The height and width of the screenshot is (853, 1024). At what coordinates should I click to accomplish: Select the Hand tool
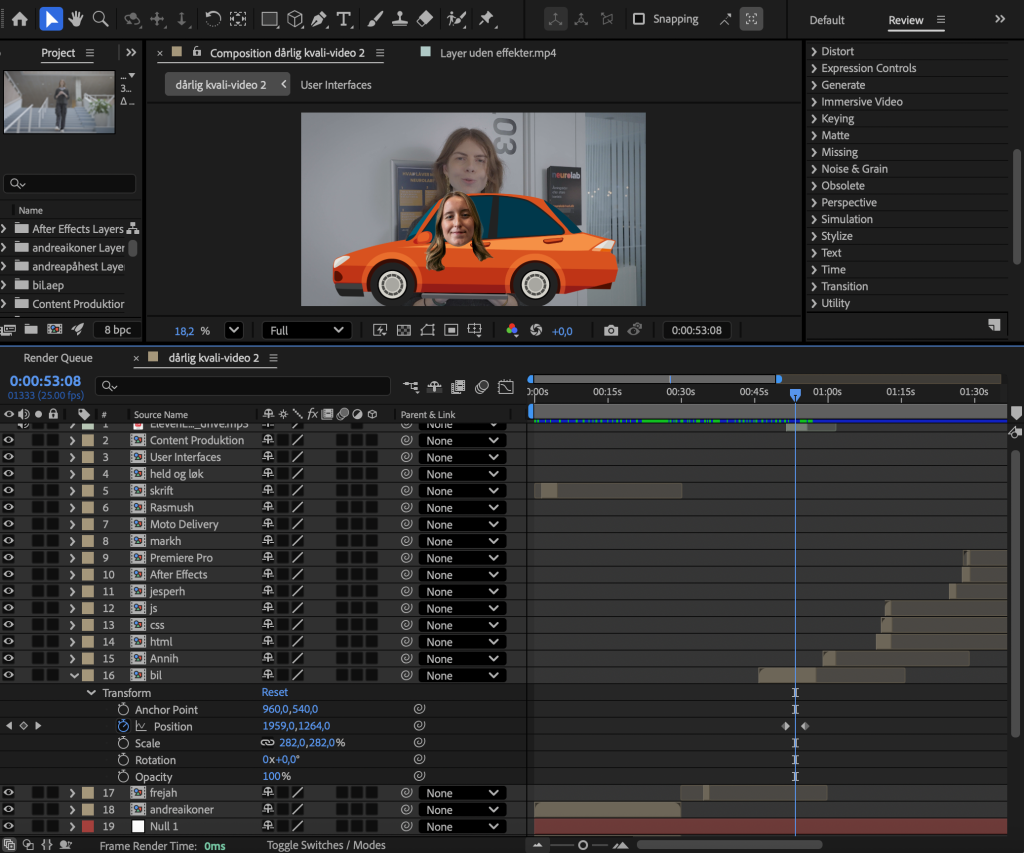[x=76, y=19]
